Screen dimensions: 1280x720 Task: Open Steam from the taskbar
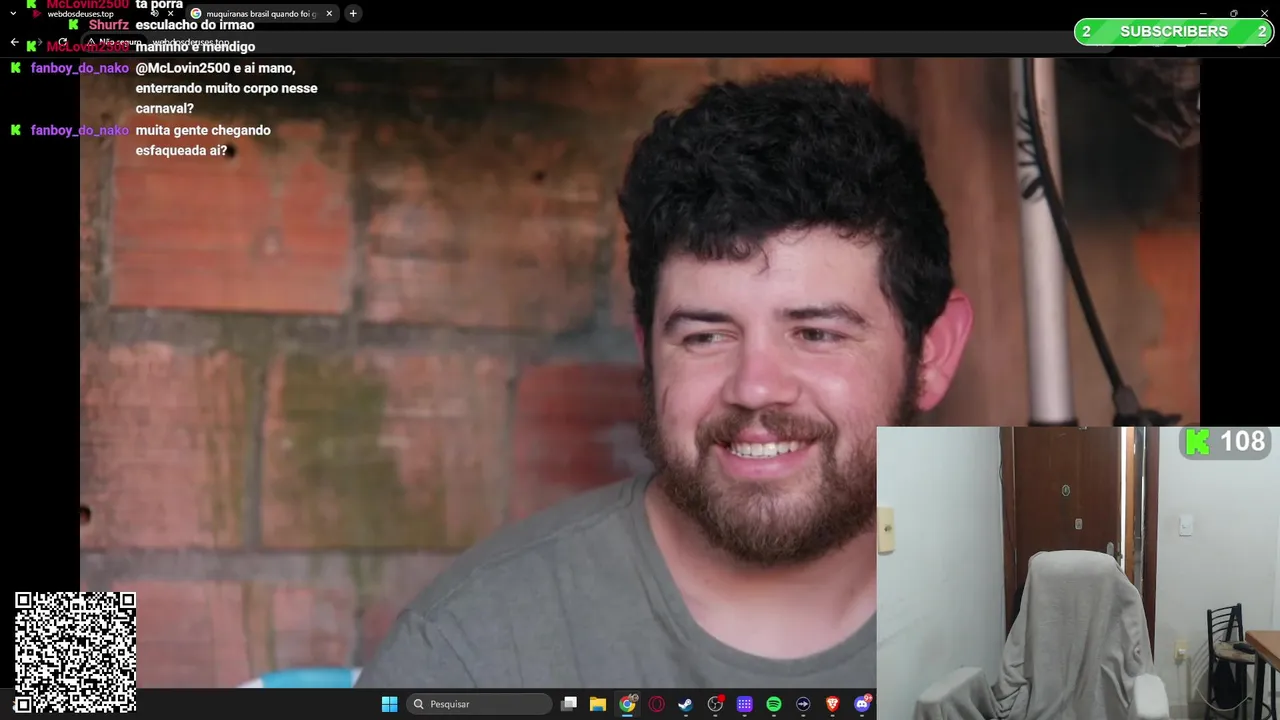[686, 704]
